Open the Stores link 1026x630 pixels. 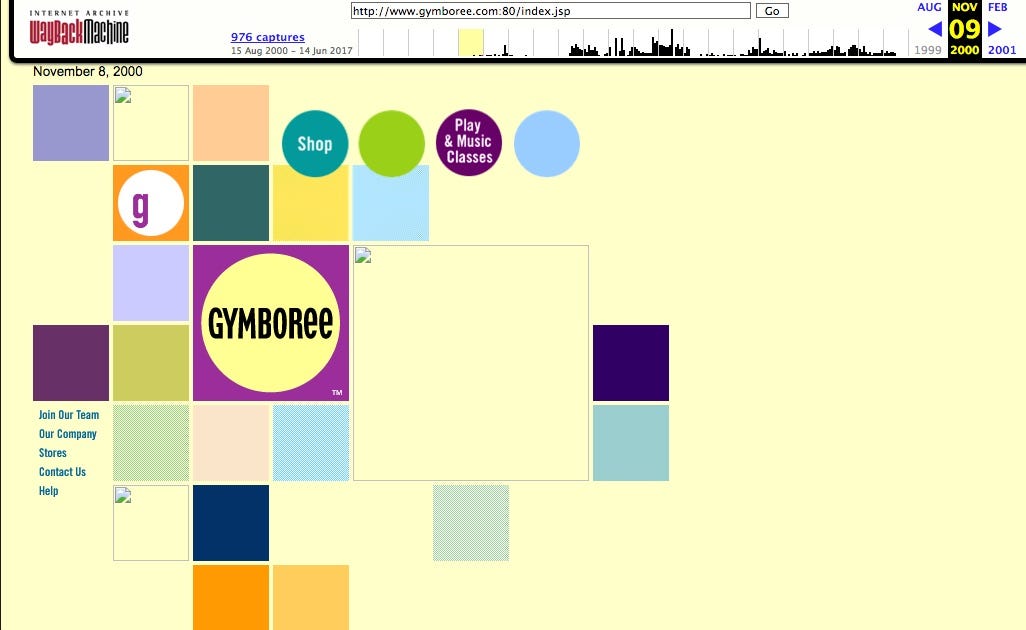click(x=52, y=453)
